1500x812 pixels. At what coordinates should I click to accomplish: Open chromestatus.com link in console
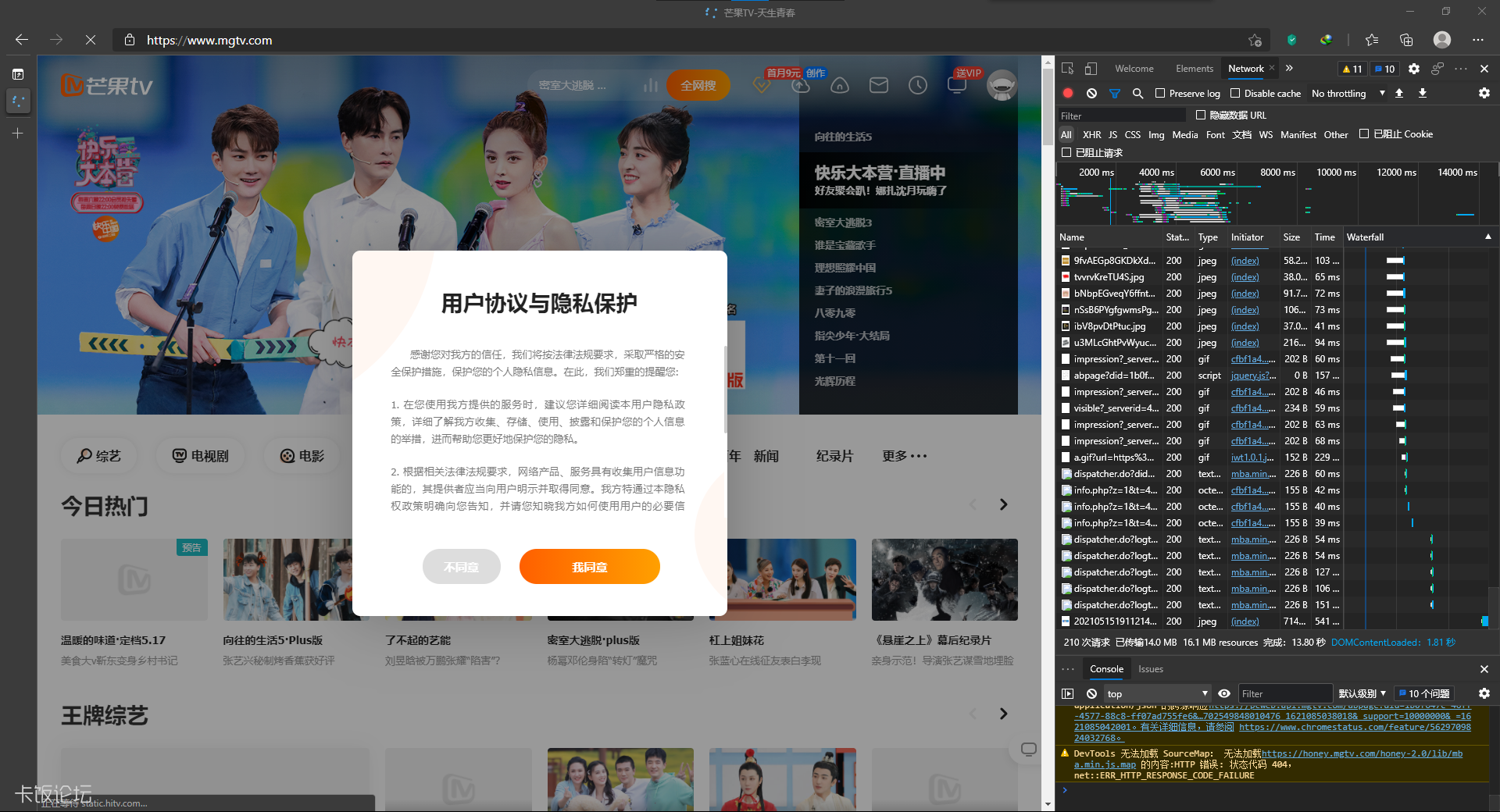[x=1355, y=727]
